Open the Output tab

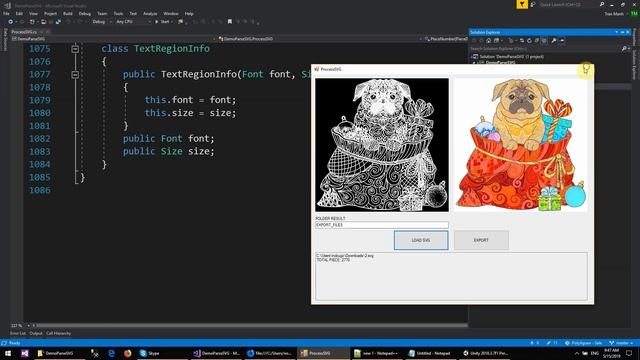(x=36, y=333)
